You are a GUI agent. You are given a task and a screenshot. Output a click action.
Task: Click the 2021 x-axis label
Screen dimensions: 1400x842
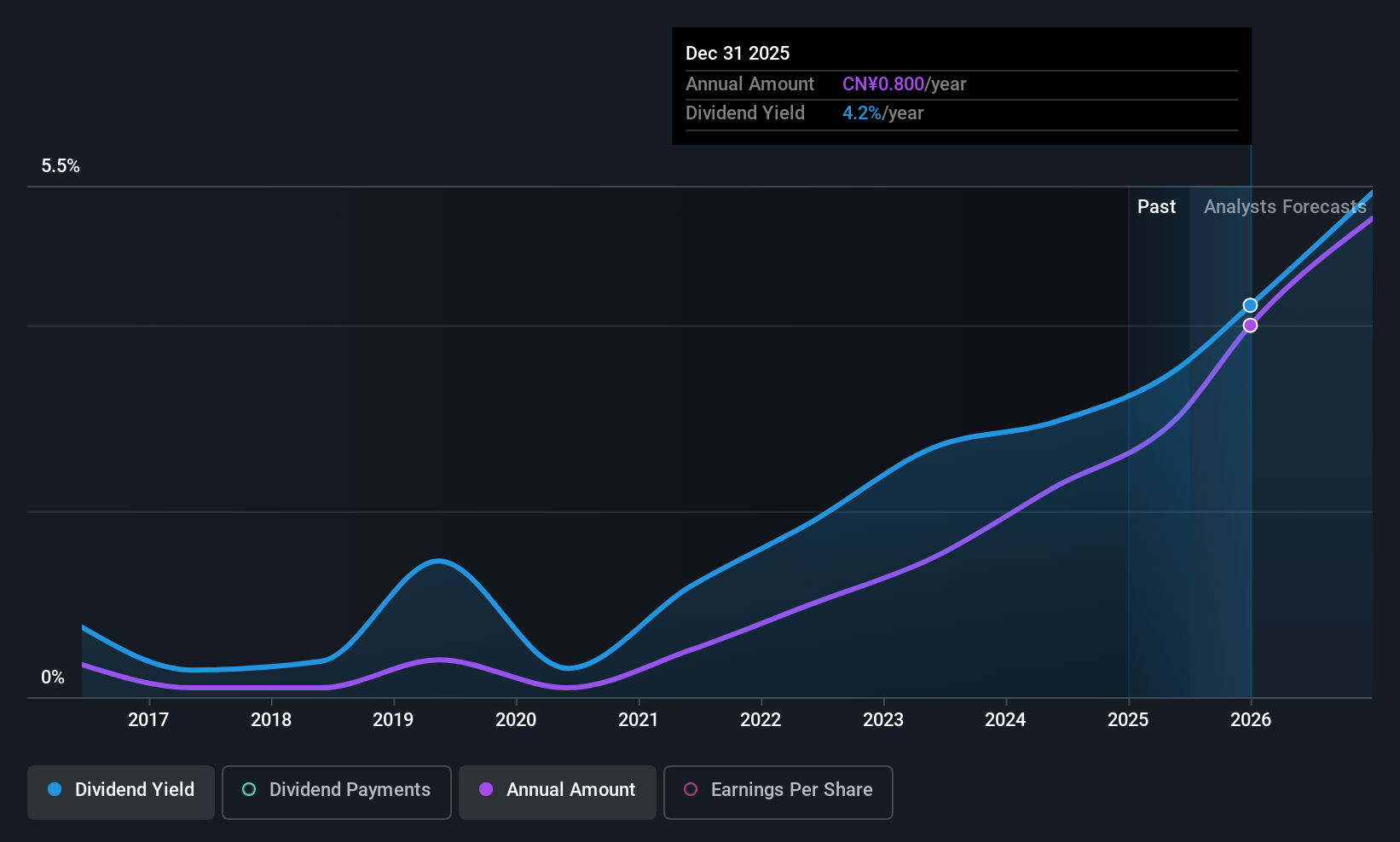click(639, 720)
